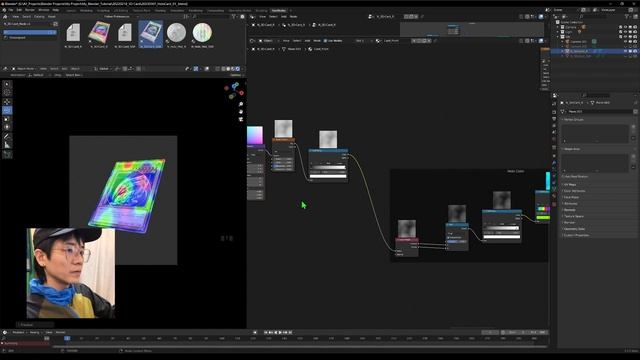
Task: Toggle camera view icon in viewport
Action: 241,119
